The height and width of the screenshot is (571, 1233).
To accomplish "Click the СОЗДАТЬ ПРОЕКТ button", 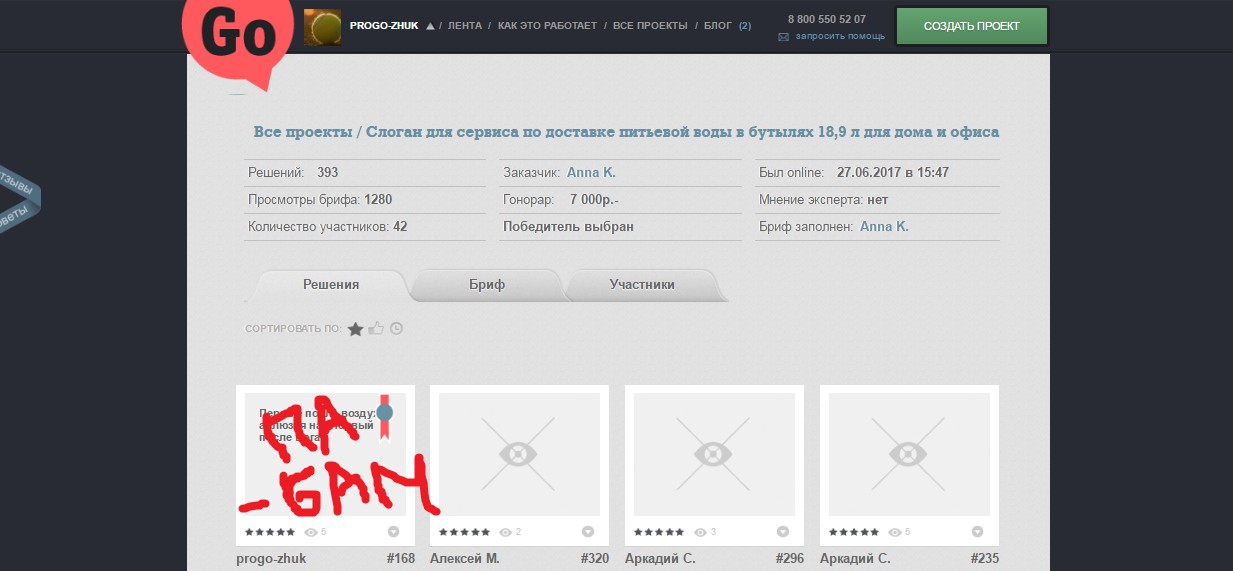I will point(972,26).
